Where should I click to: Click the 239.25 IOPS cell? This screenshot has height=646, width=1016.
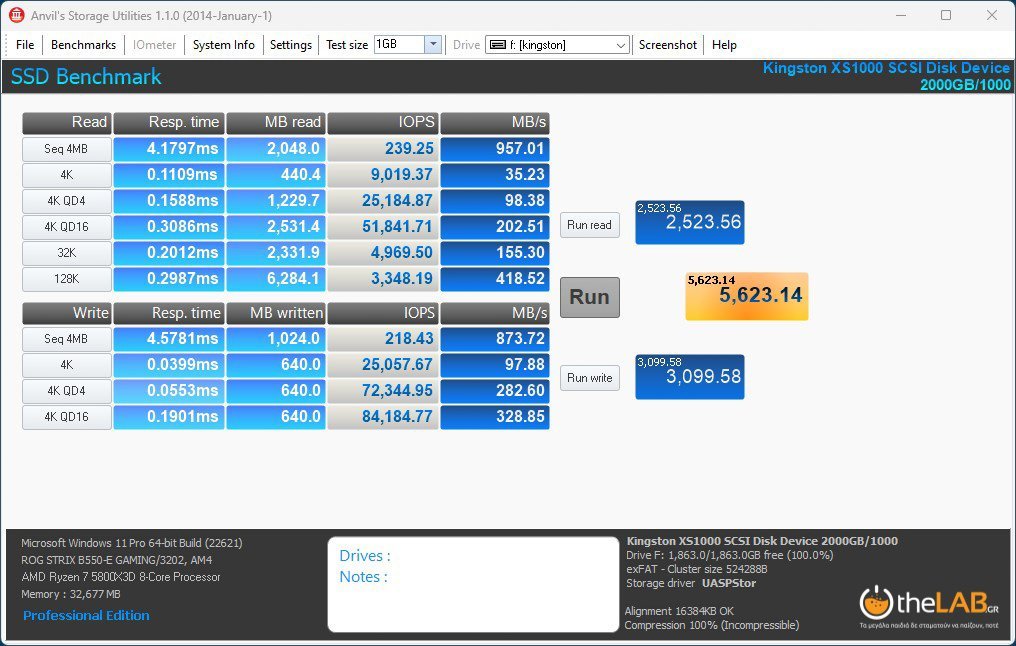click(x=383, y=149)
